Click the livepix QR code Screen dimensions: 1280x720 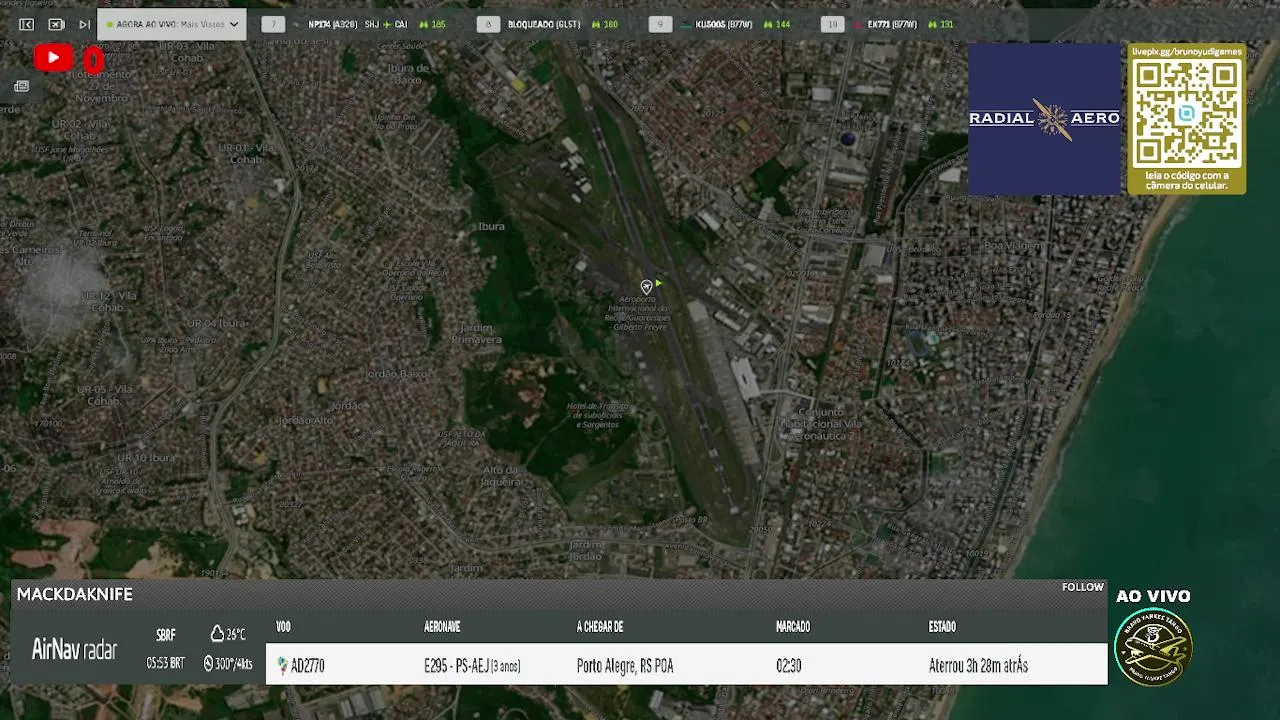[x=1186, y=113]
